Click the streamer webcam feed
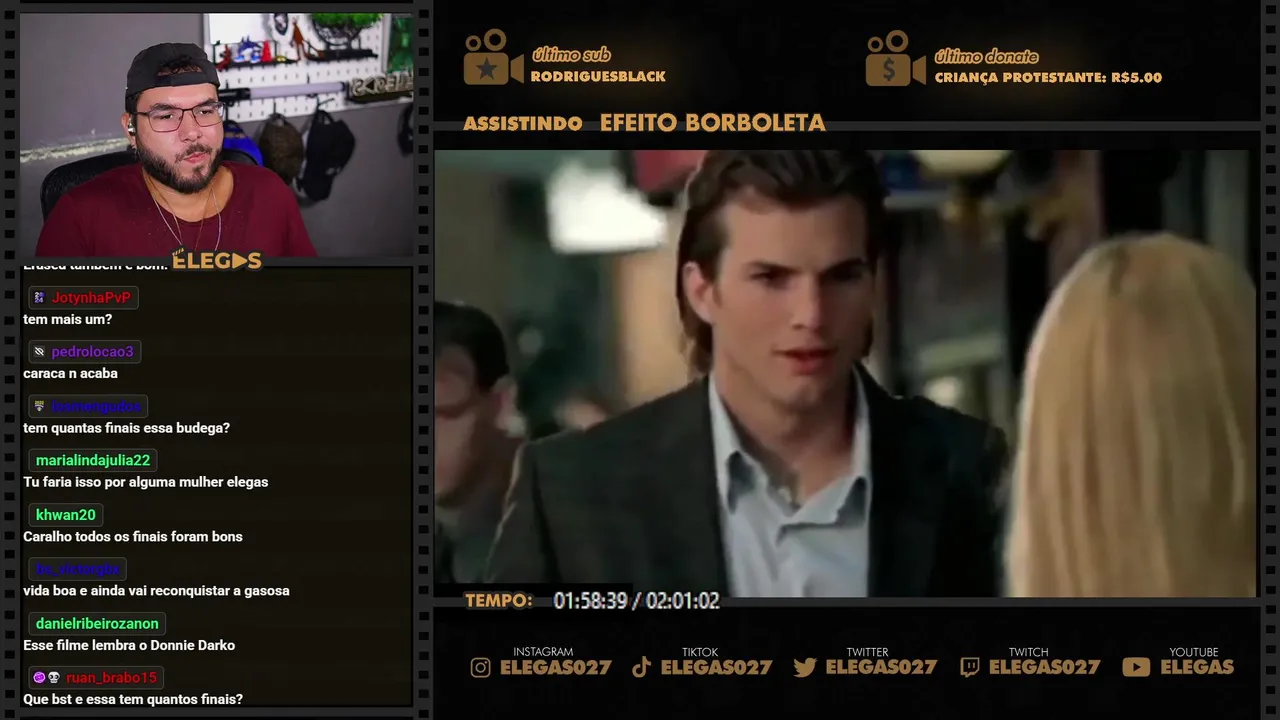The height and width of the screenshot is (720, 1280). point(217,135)
